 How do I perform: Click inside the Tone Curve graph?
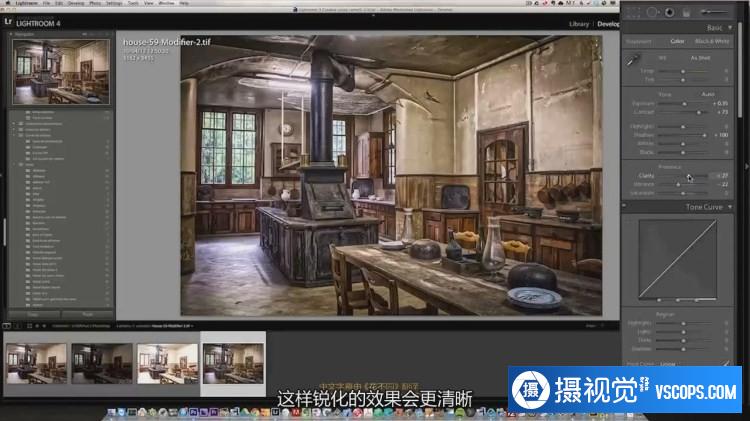[x=677, y=259]
